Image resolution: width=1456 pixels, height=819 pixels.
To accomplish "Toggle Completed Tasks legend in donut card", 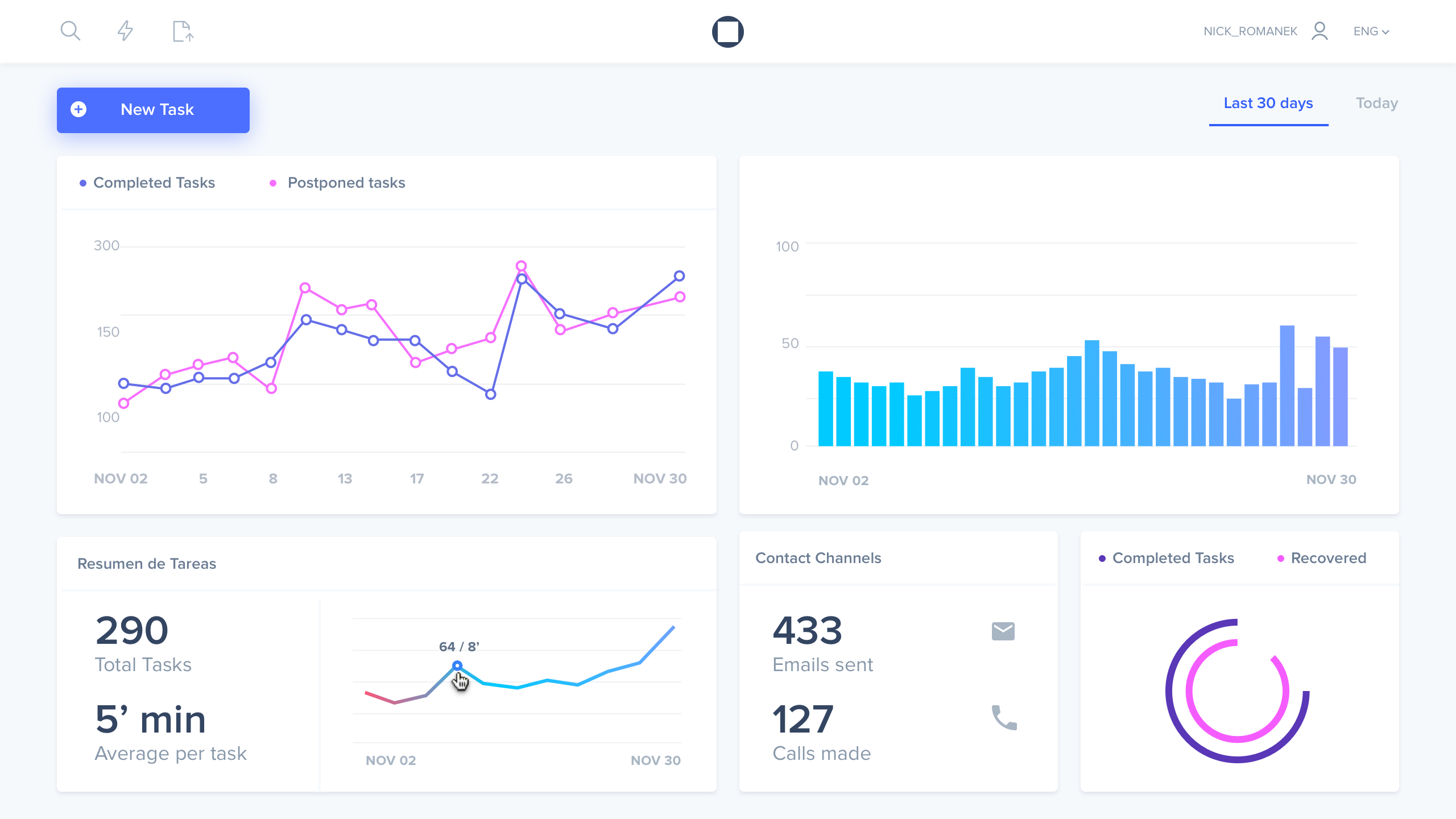I will tap(1166, 558).
